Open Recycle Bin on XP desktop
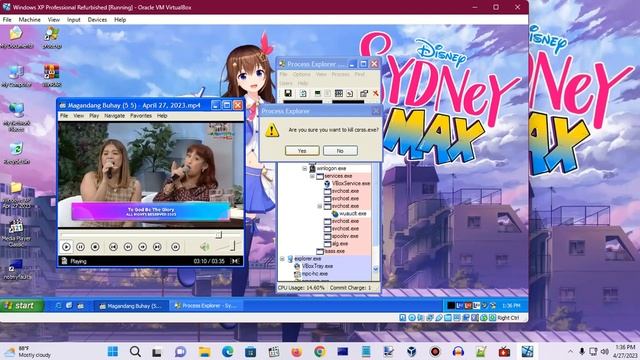Image resolution: width=640 pixels, height=360 pixels. point(17,153)
